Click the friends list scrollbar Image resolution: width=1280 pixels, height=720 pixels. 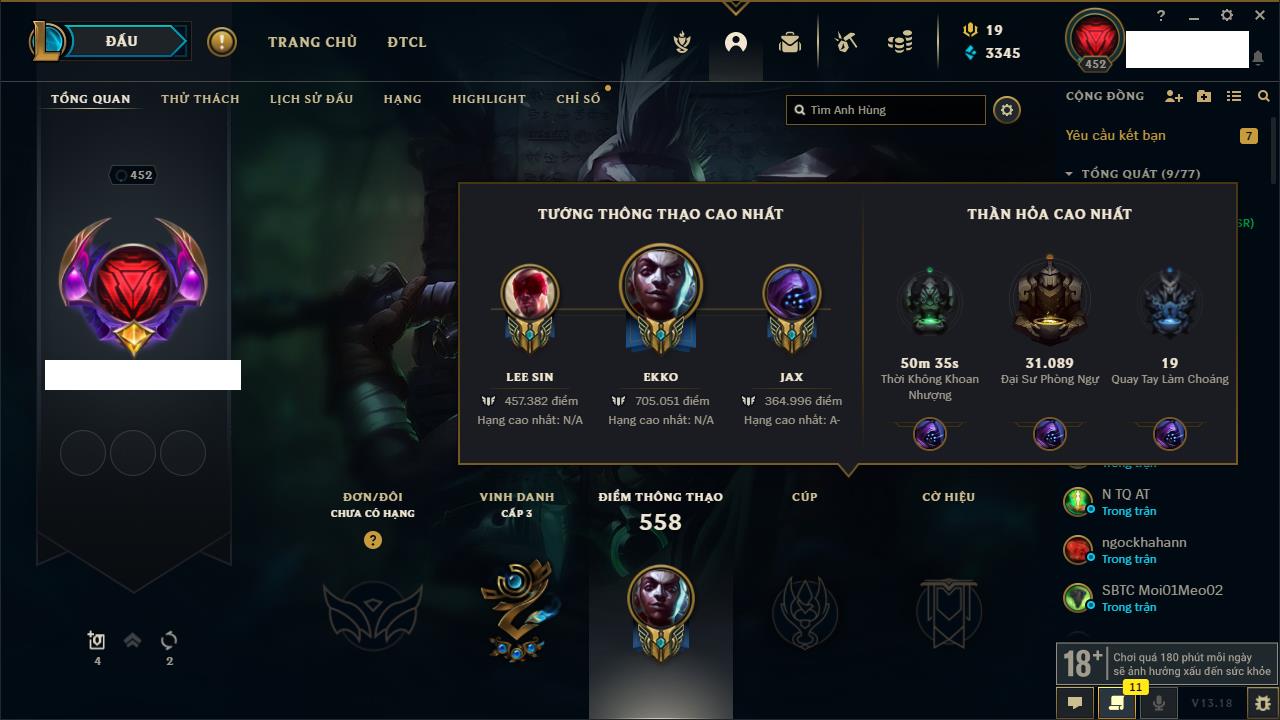point(1273,150)
